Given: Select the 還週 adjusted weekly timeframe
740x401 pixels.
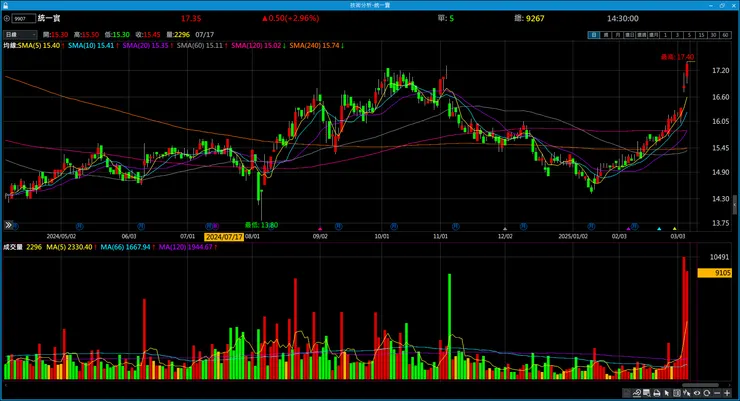Looking at the screenshot, I should pyautogui.click(x=641, y=35).
